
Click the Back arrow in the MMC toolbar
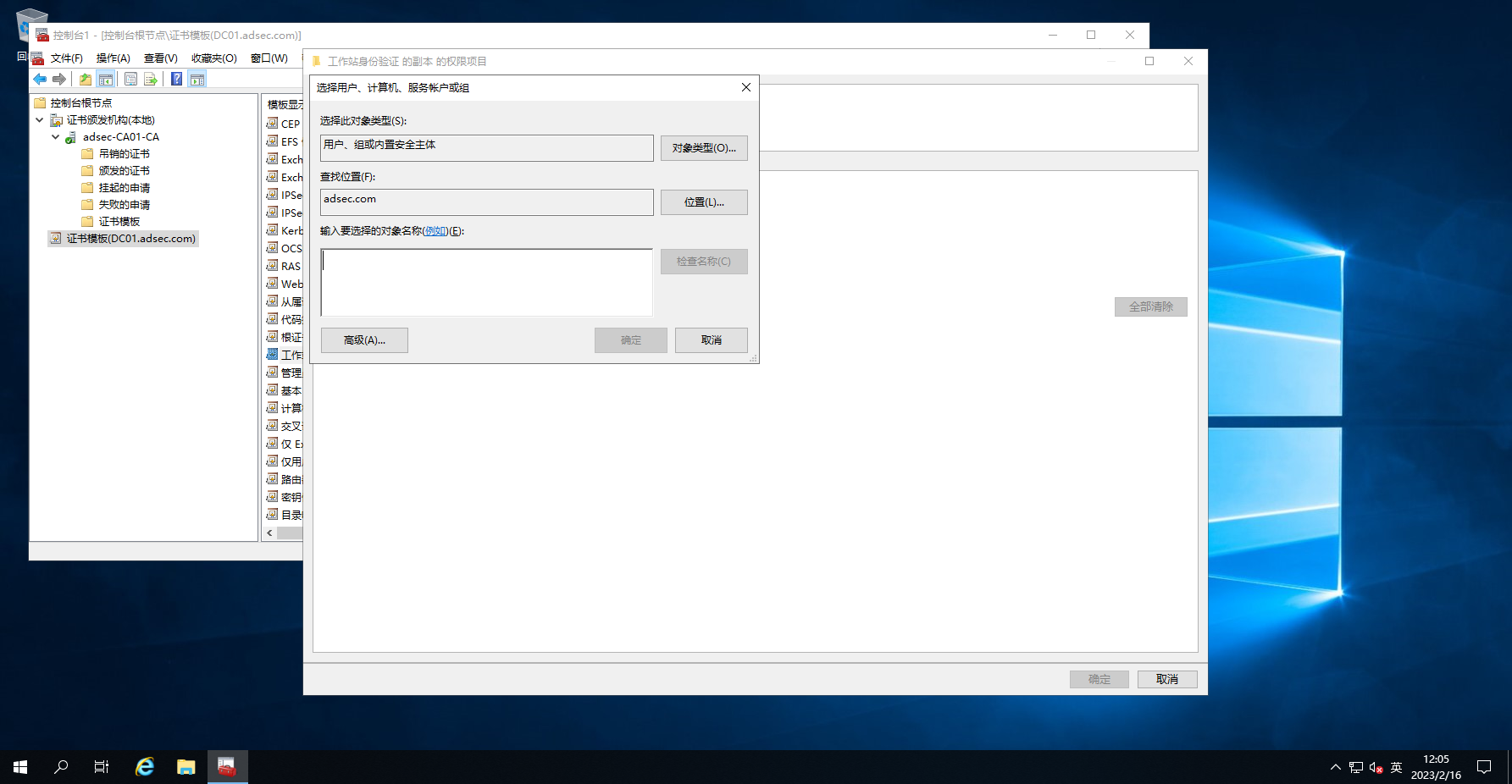[40, 80]
